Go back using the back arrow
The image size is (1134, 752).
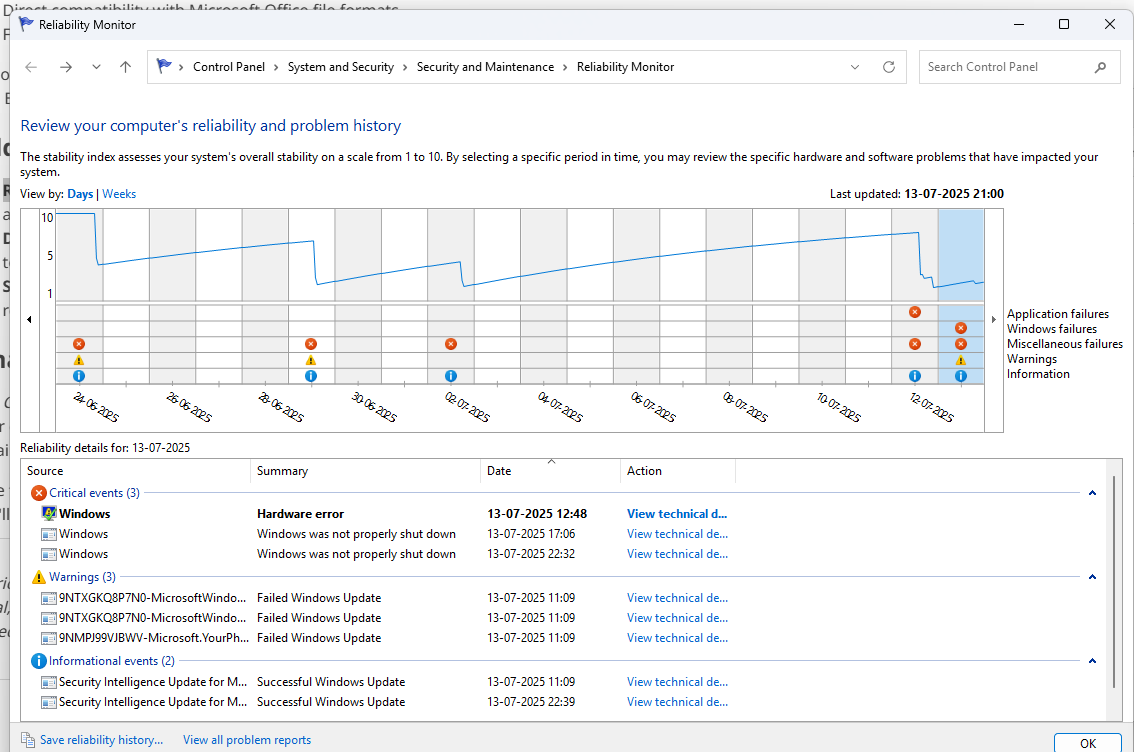31,67
